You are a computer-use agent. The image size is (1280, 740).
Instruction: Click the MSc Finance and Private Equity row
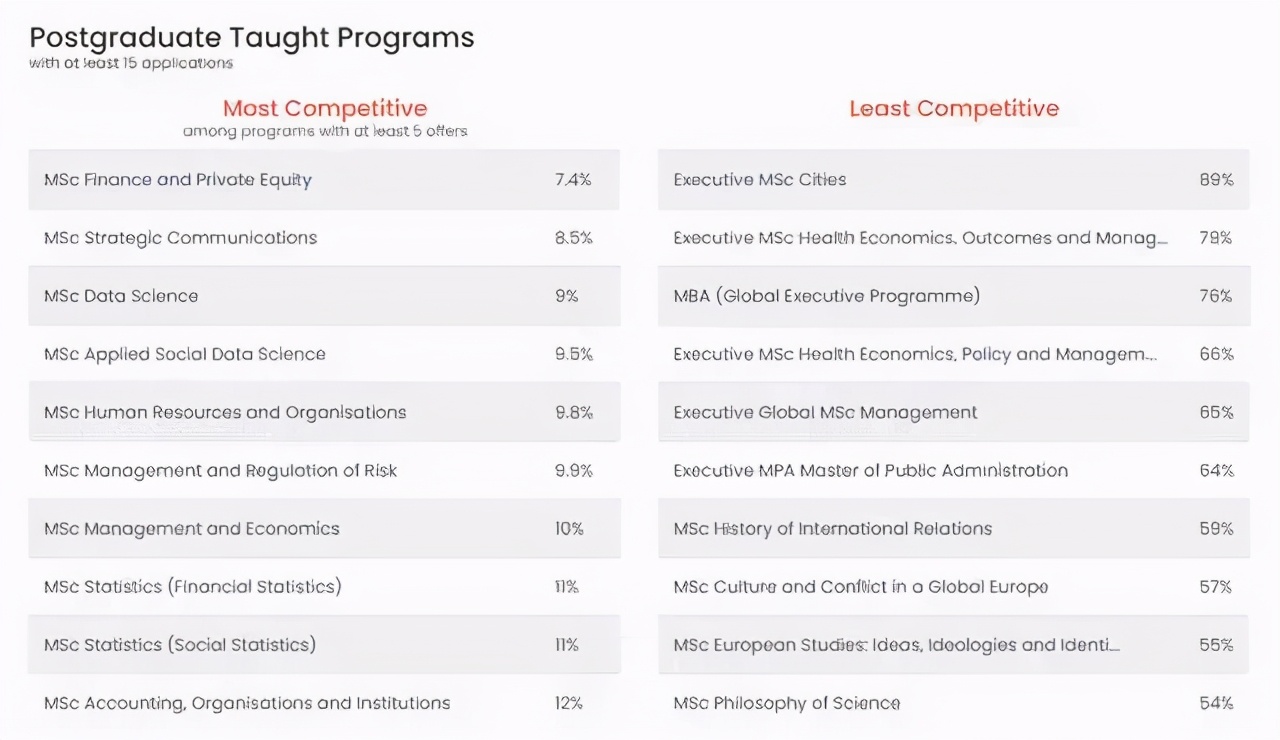178,180
